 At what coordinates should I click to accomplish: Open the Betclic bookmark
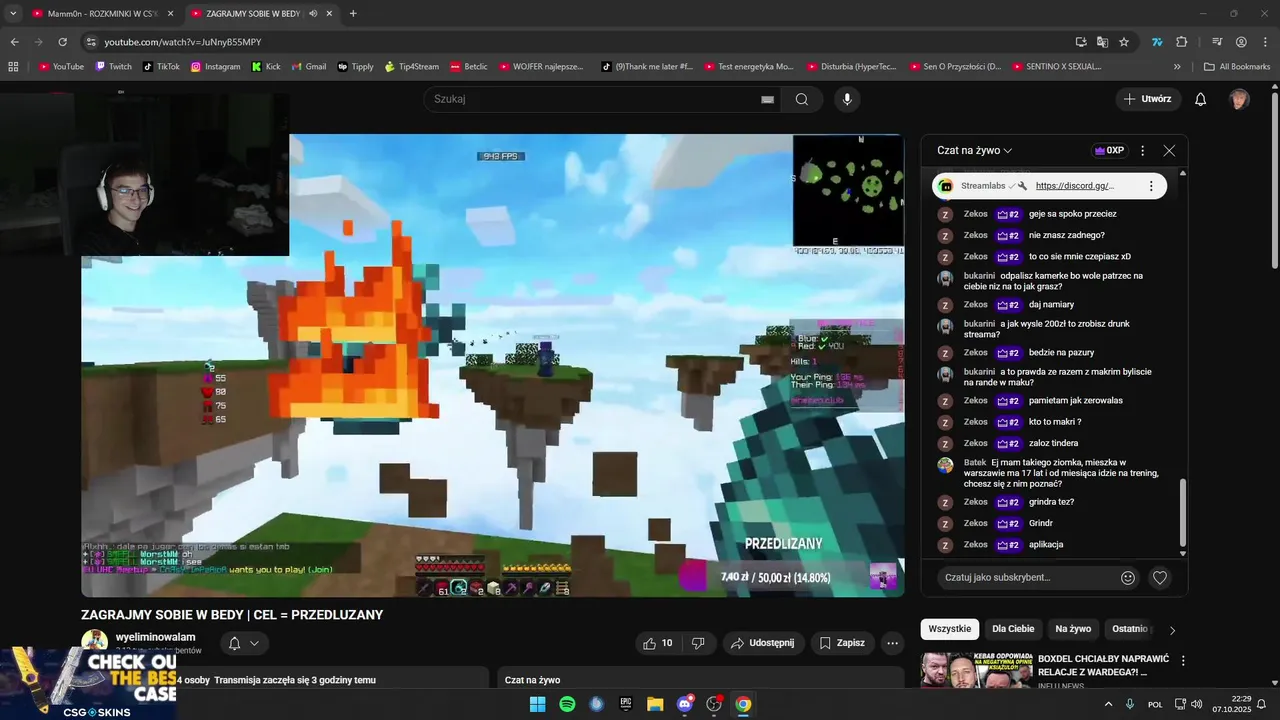pyautogui.click(x=469, y=67)
